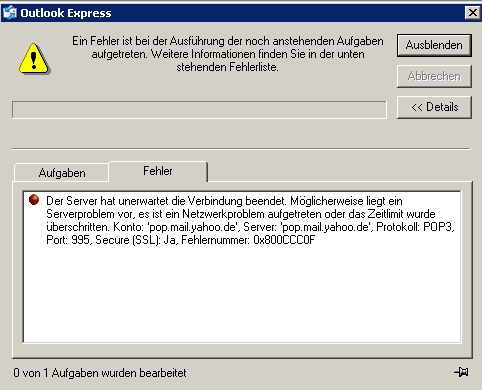
Task: Click the Outlook Express title bar icon
Action: [x=9, y=13]
